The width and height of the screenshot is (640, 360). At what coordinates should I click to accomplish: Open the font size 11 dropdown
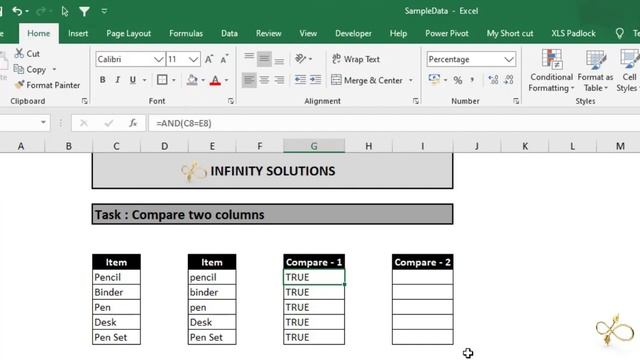[x=194, y=60]
